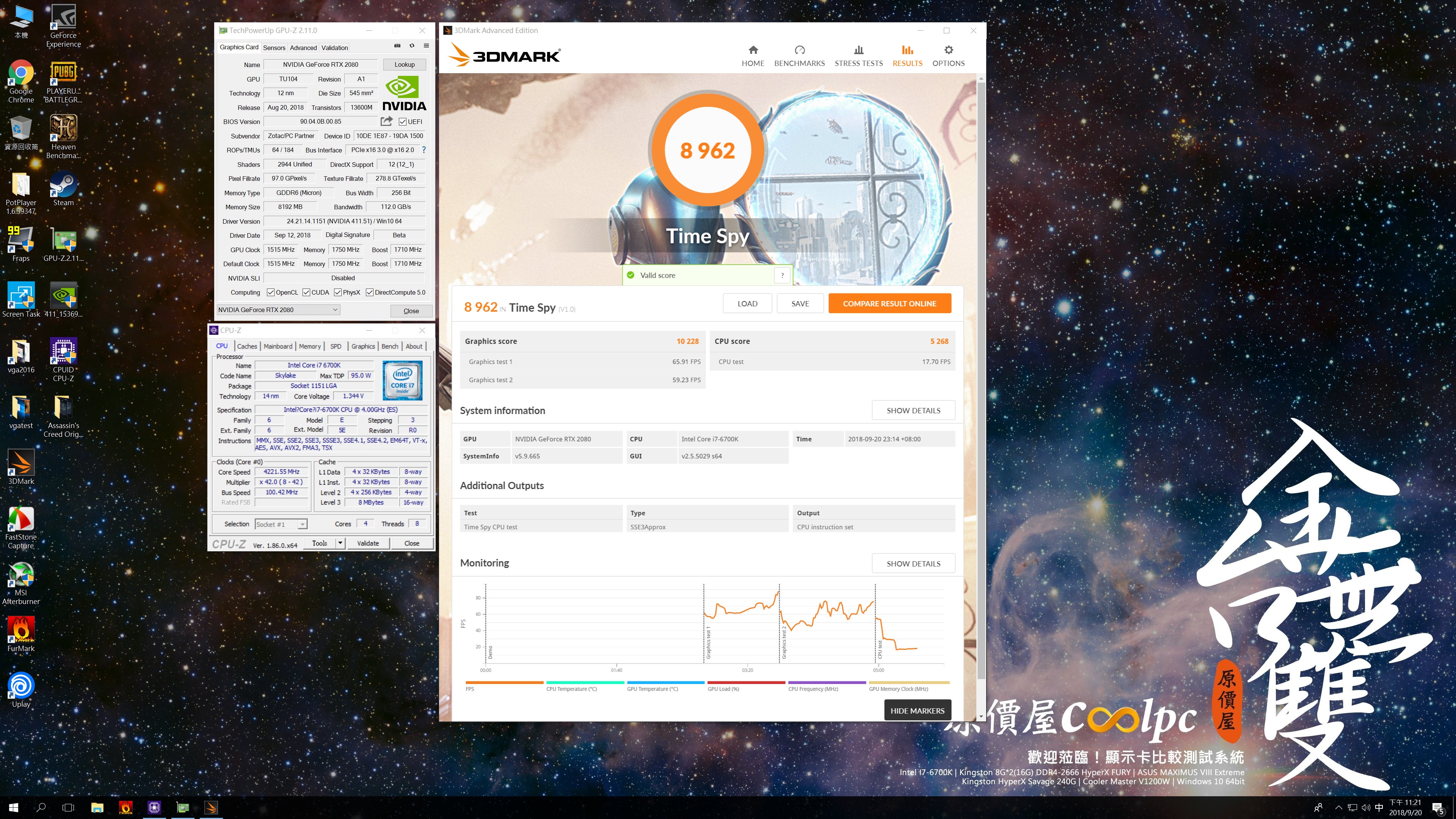Viewport: 1456px width, 819px height.
Task: Click GPU-Z refresh icon
Action: tap(412, 46)
